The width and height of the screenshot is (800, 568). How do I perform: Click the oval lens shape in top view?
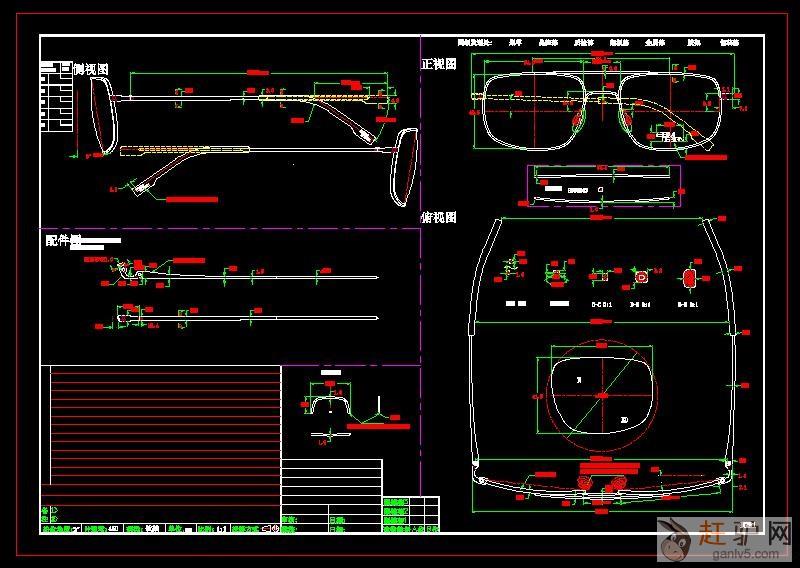click(601, 396)
